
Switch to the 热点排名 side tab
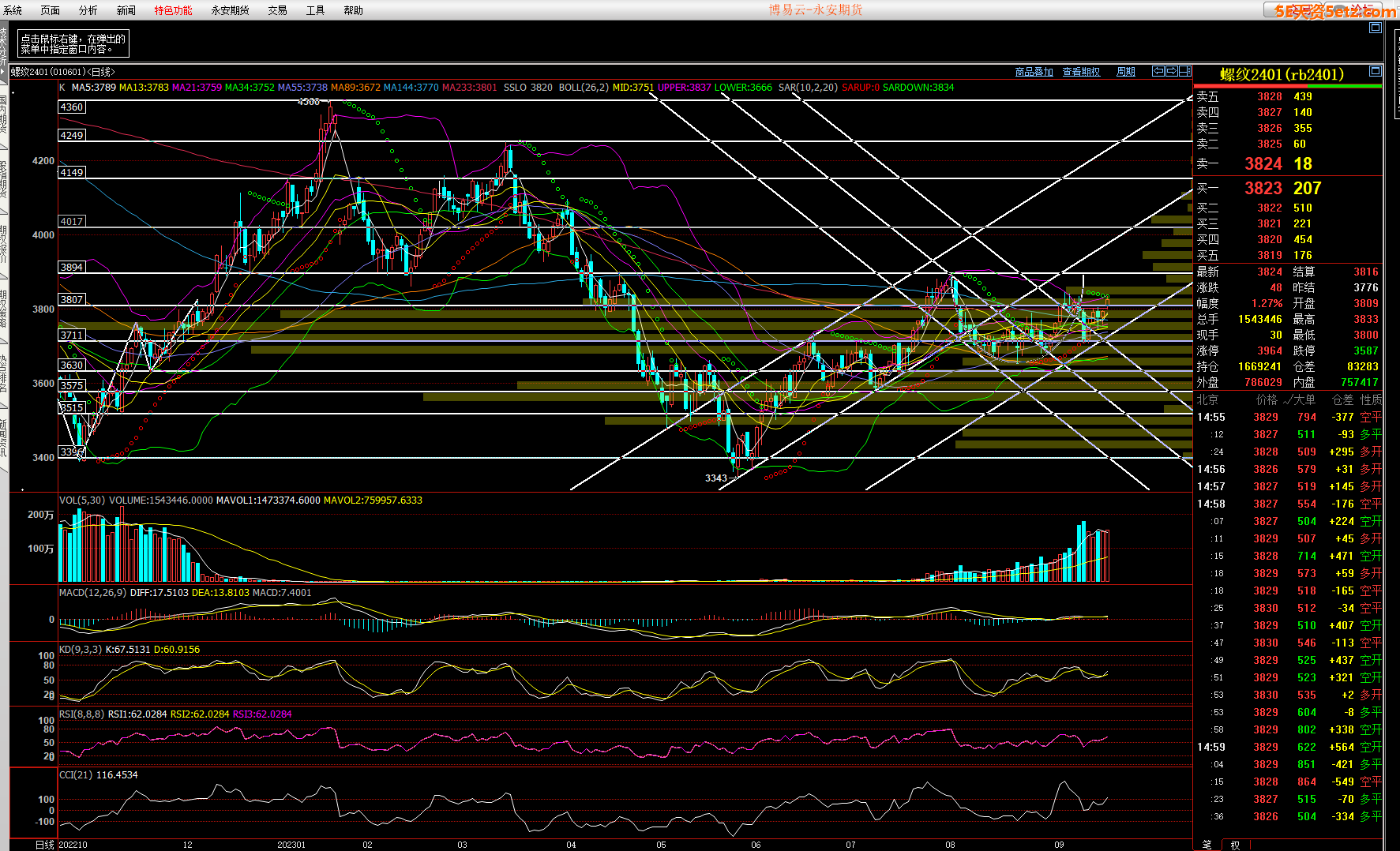(x=4, y=374)
